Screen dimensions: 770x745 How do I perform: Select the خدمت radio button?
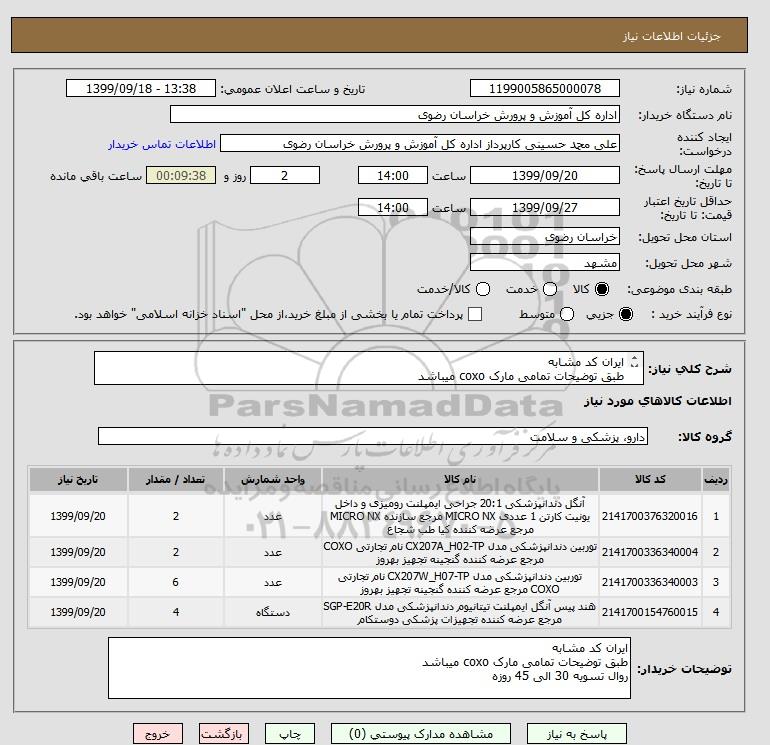pos(550,289)
